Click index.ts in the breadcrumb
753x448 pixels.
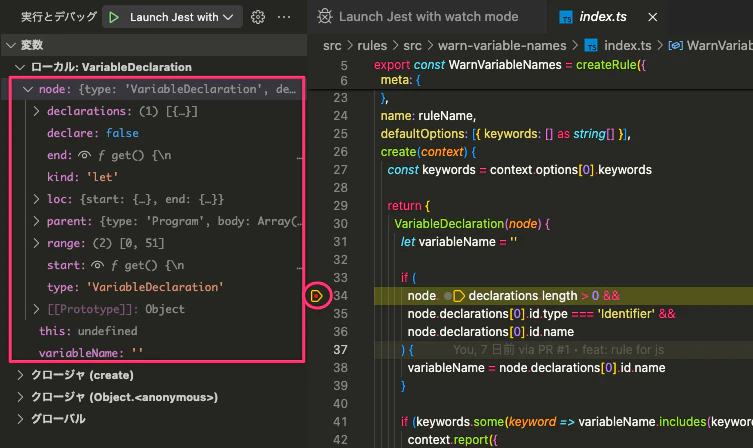tap(628, 46)
